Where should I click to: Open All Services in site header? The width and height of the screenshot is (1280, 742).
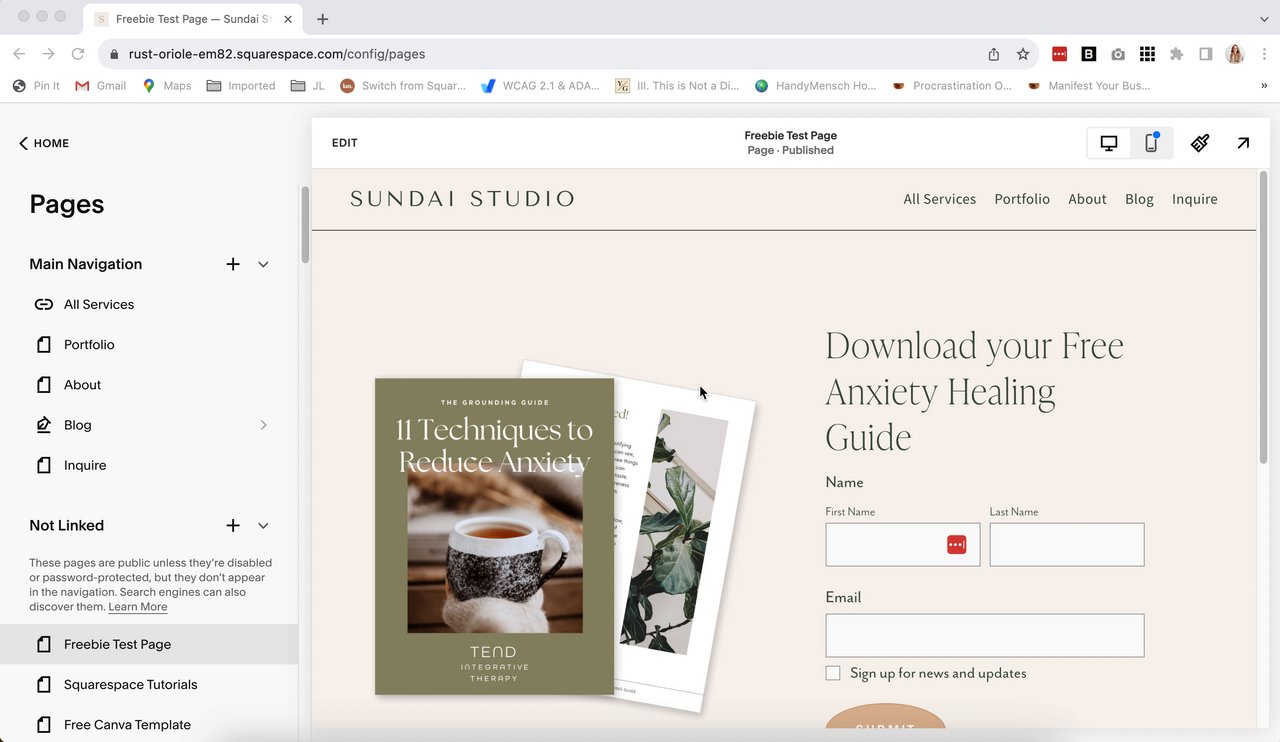point(940,199)
